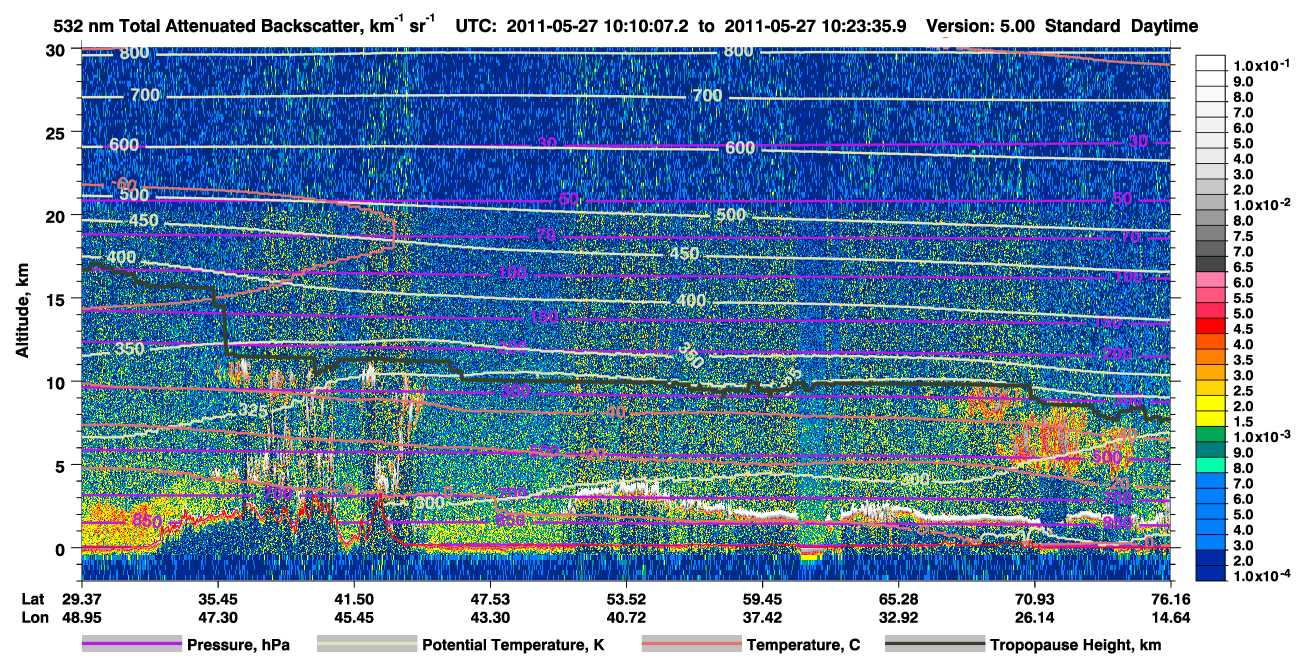This screenshot has height=667, width=1300.
Task: Click the "Potential Temperature, K" legend text
Action: [x=513, y=646]
